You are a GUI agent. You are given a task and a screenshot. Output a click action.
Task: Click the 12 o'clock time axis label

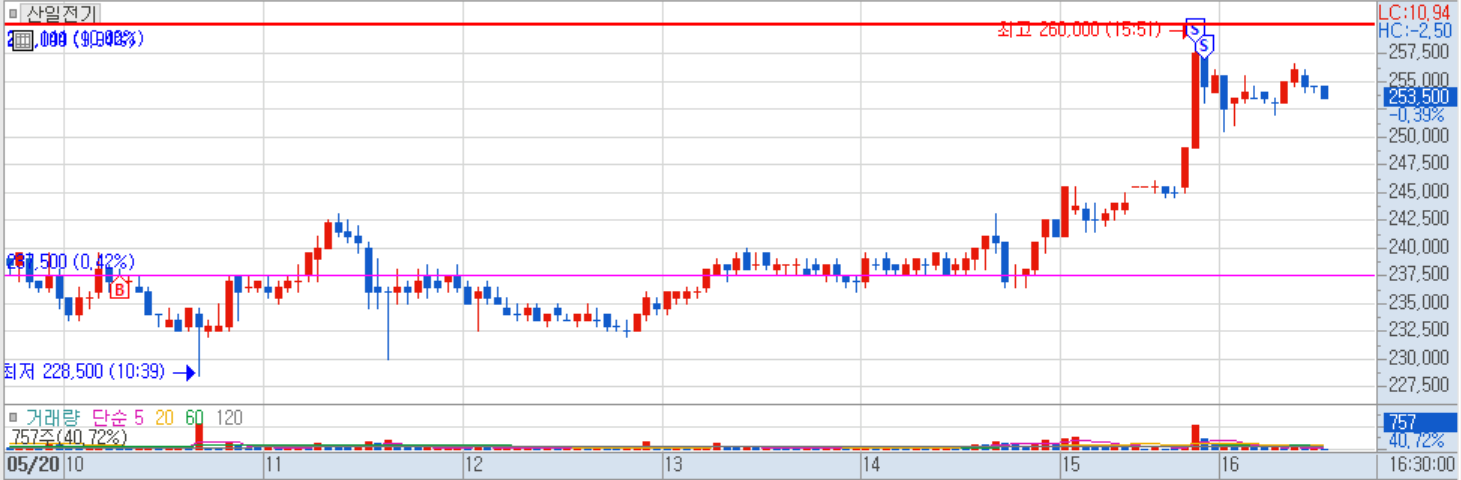tap(474, 465)
